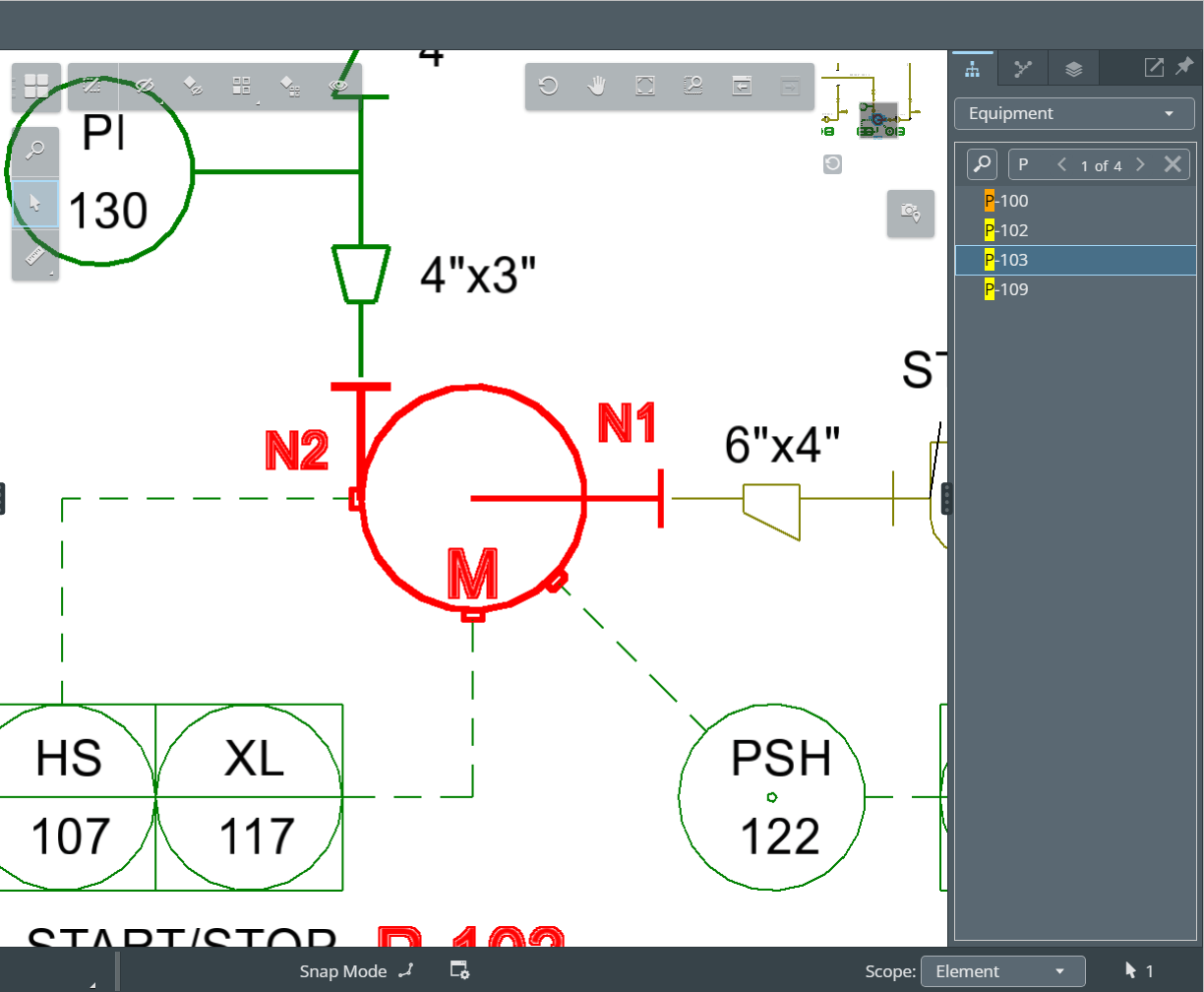1204x992 pixels.
Task: Expand the isolate grid tool options
Action: [242, 87]
